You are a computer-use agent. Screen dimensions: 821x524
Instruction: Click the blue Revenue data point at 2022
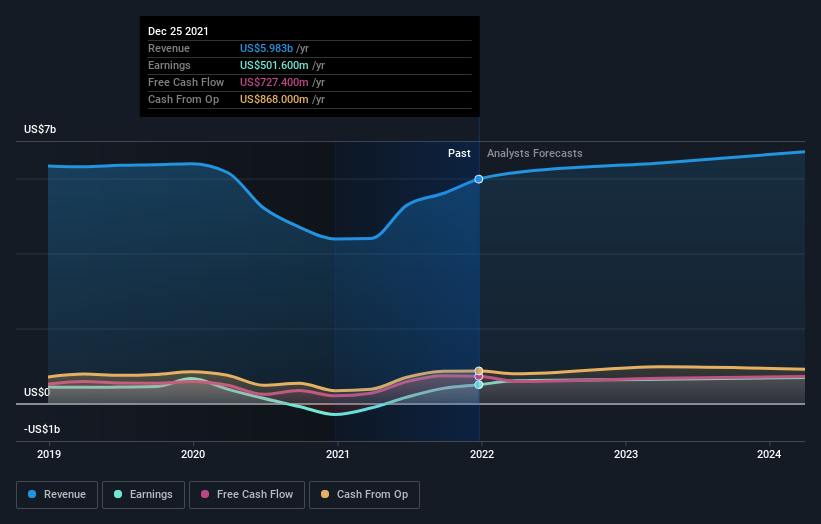tap(479, 179)
